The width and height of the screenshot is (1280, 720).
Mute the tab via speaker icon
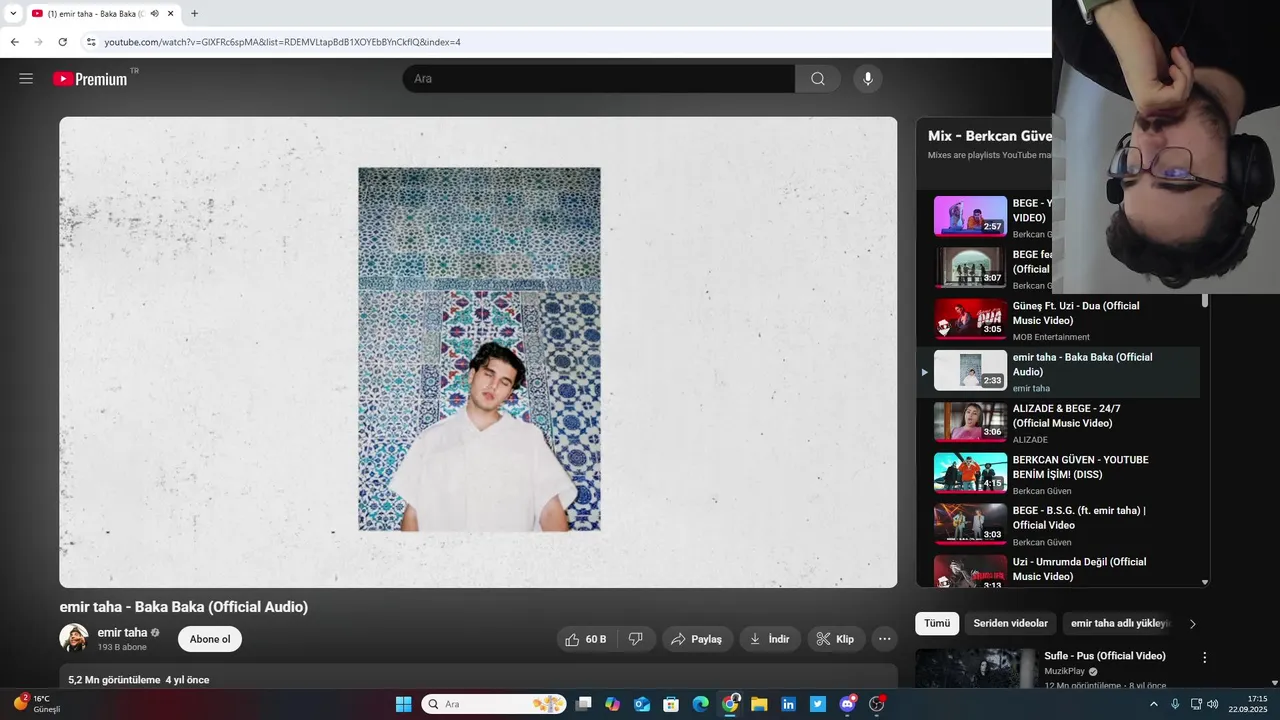[154, 14]
